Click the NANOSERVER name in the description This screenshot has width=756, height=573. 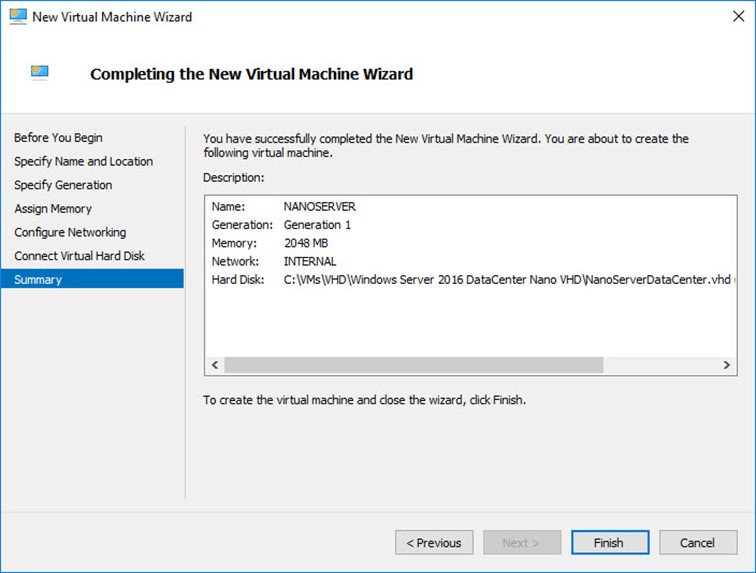[x=320, y=207]
